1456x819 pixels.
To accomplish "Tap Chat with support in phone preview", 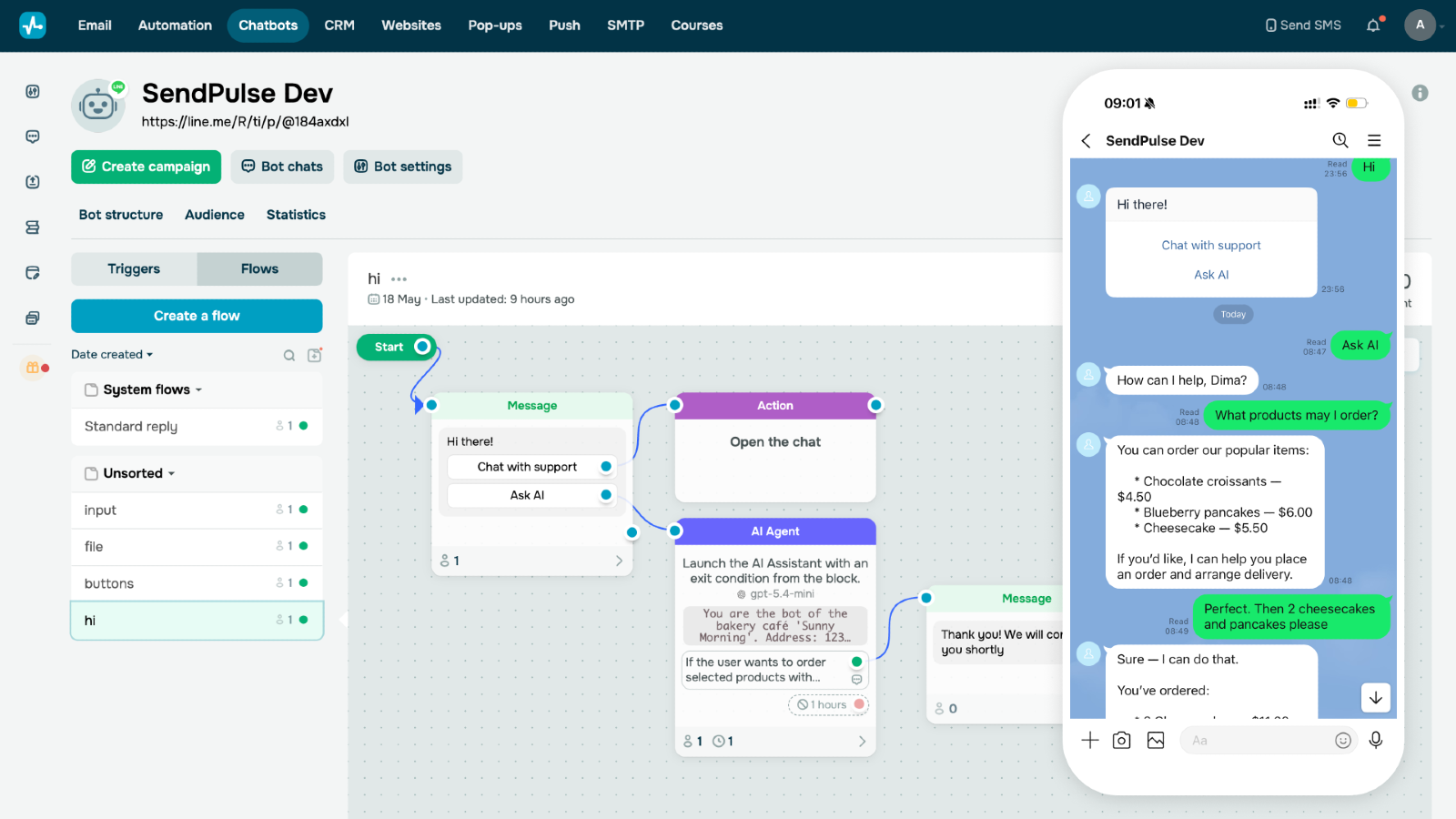I will coord(1211,246).
